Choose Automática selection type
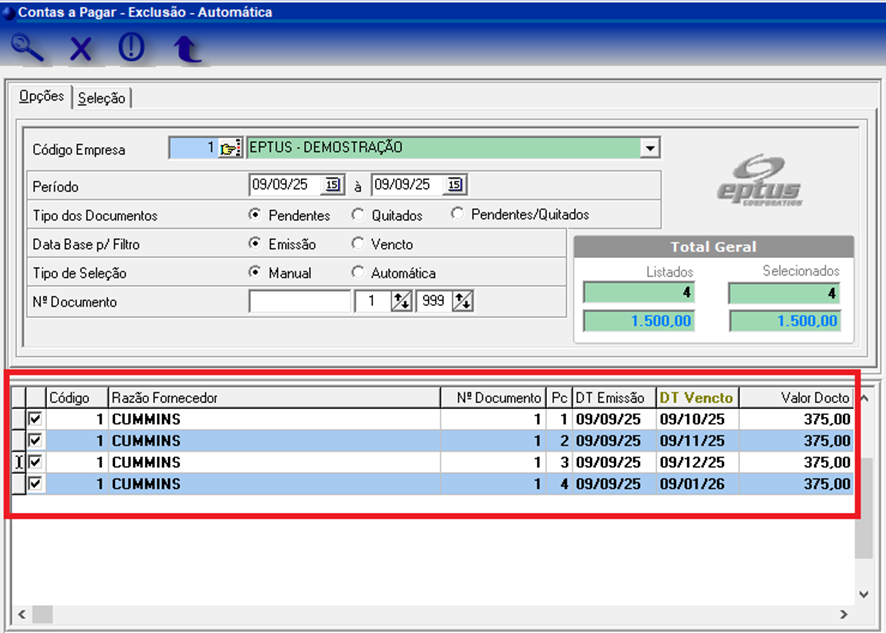The height and width of the screenshot is (633, 886). [x=358, y=273]
